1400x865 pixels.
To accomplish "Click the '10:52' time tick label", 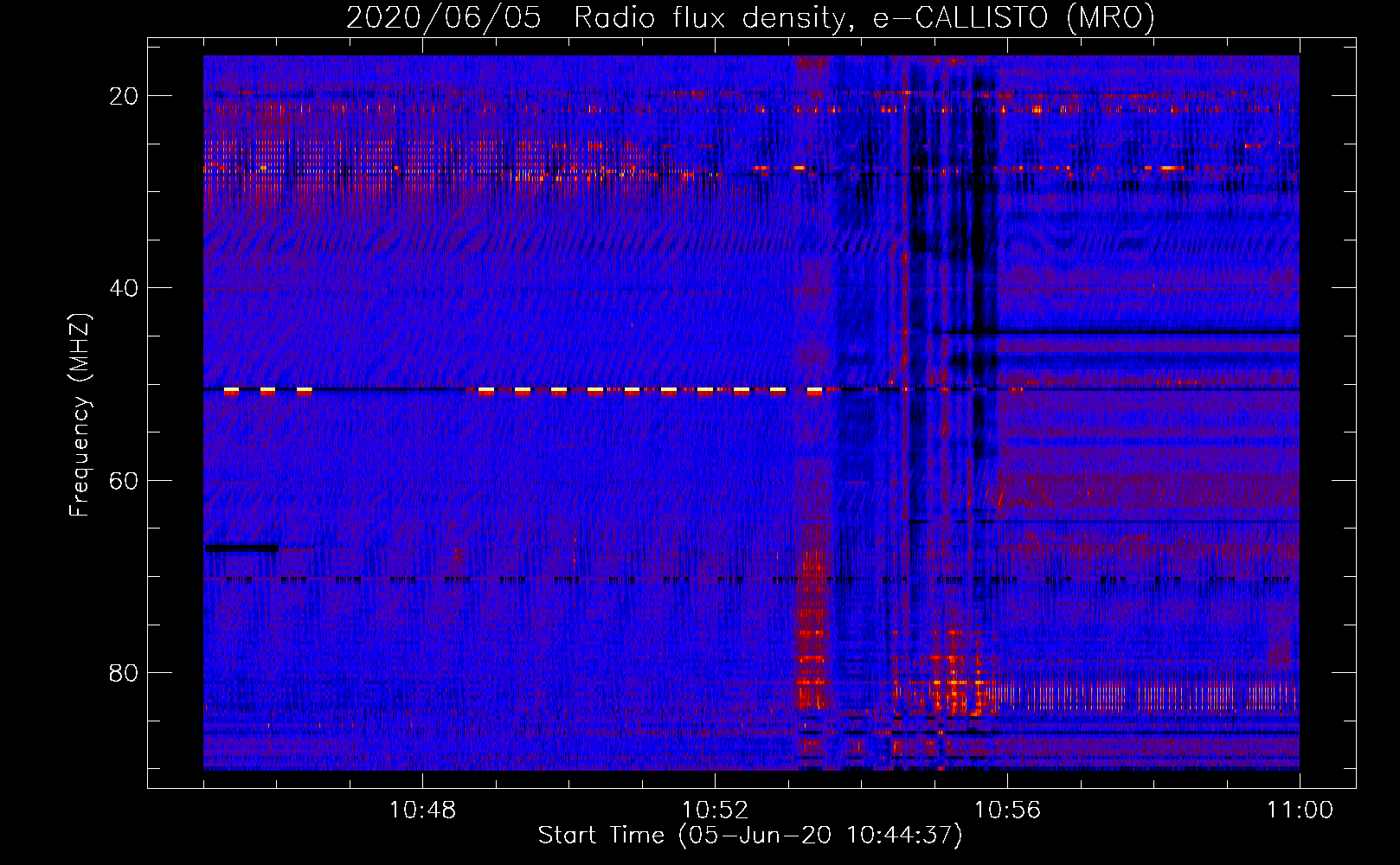I will pyautogui.click(x=715, y=811).
